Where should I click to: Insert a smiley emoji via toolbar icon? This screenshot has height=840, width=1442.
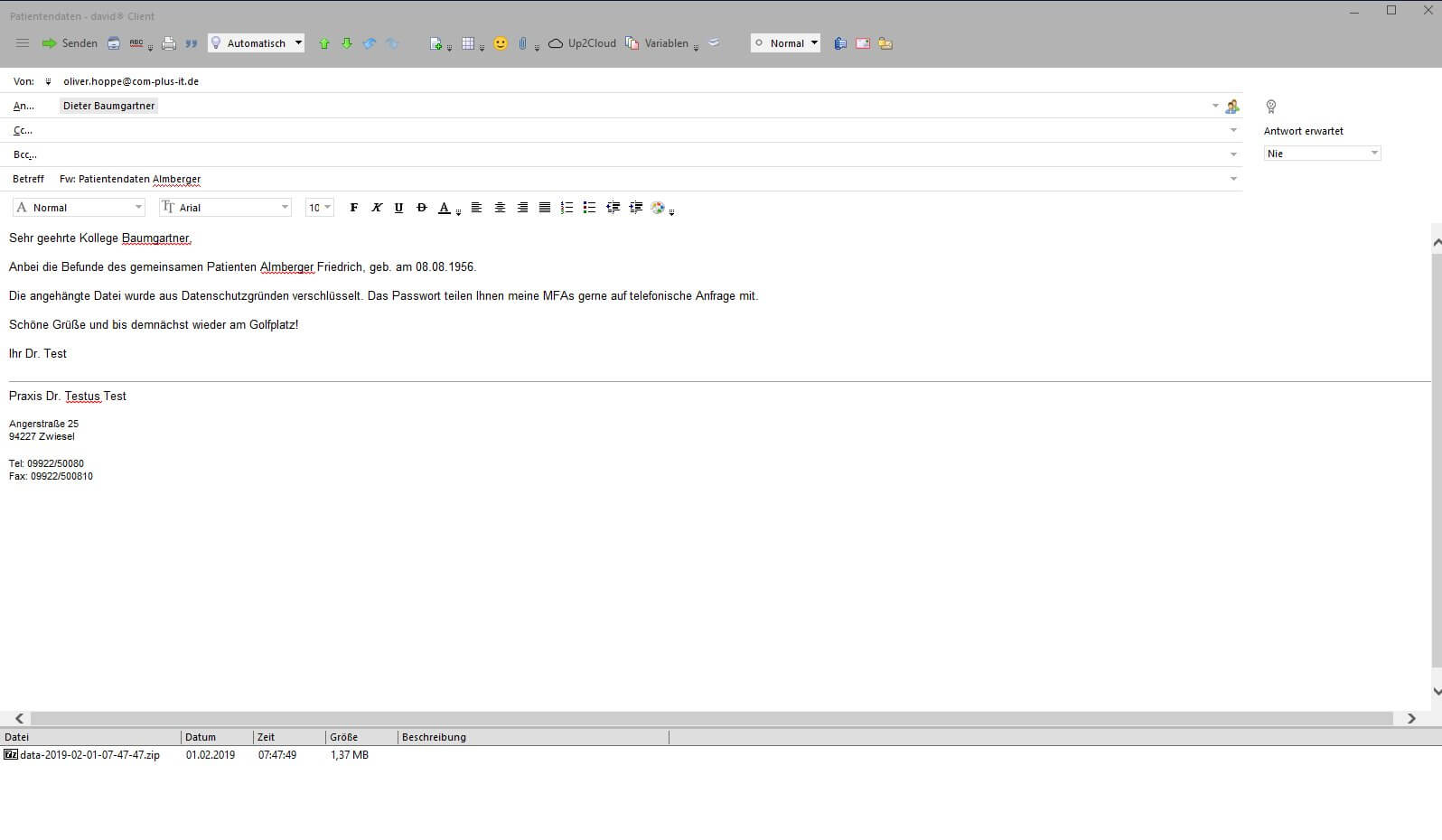pyautogui.click(x=500, y=43)
